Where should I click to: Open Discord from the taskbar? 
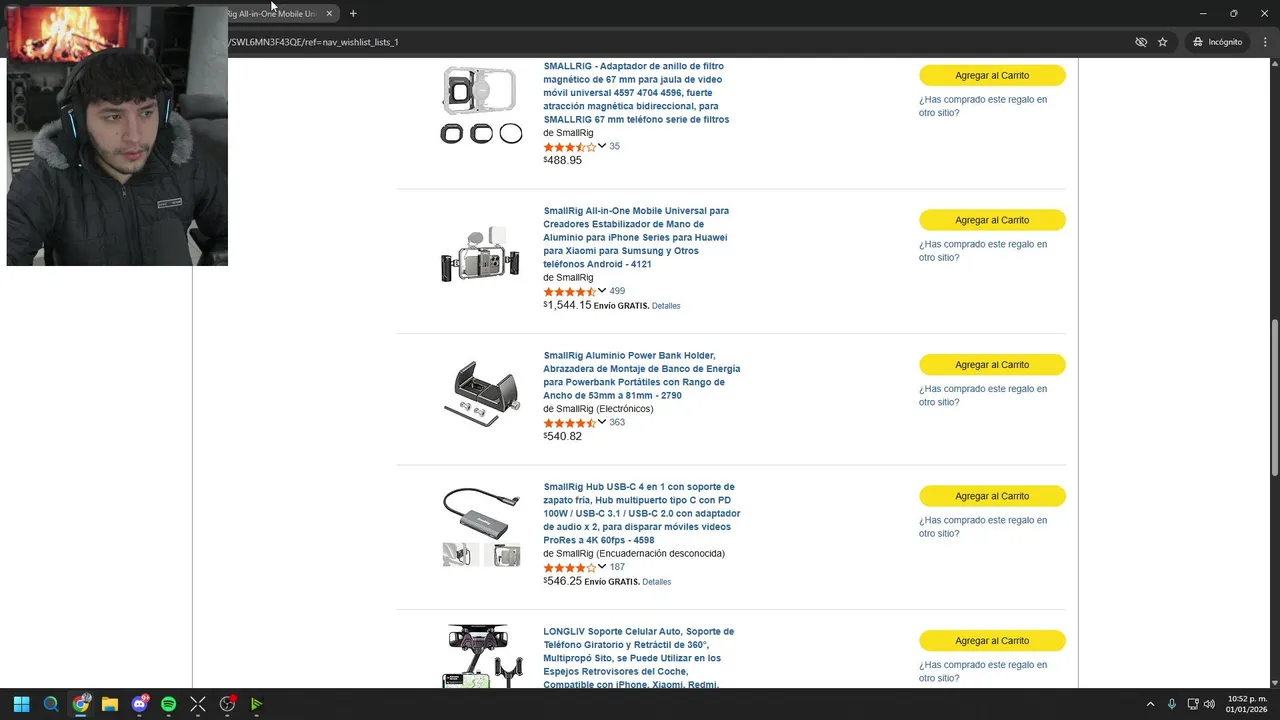coord(139,704)
